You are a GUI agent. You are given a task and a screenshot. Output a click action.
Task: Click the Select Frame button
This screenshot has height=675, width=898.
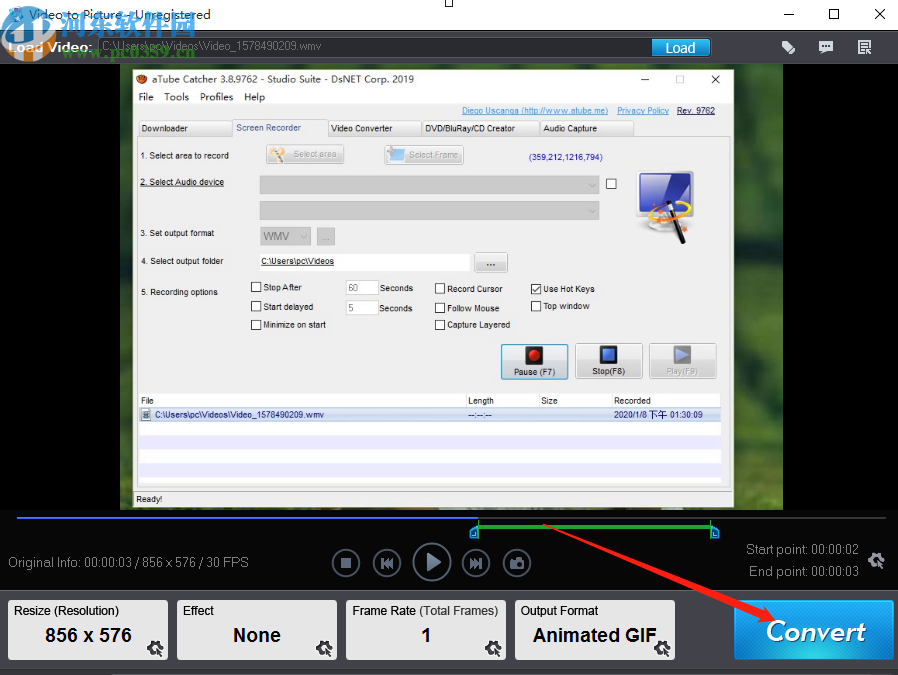click(x=424, y=155)
